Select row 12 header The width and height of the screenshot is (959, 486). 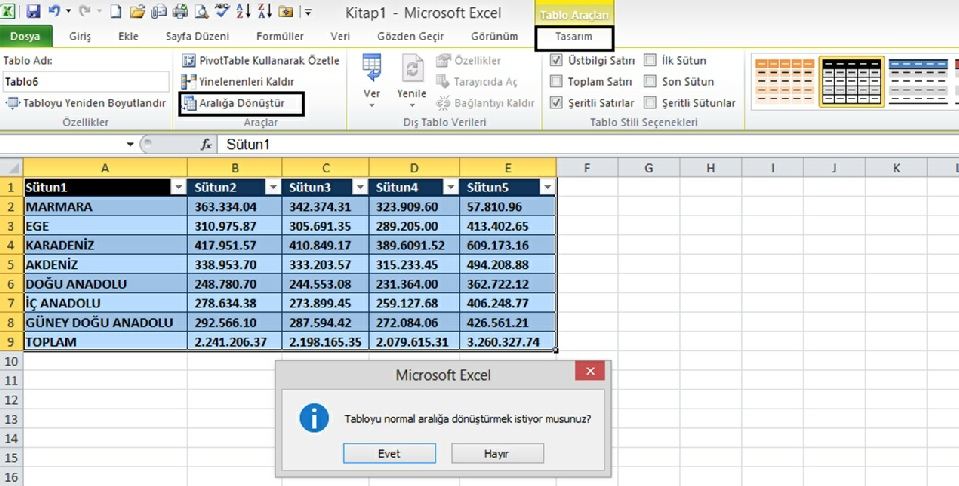pyautogui.click(x=12, y=400)
